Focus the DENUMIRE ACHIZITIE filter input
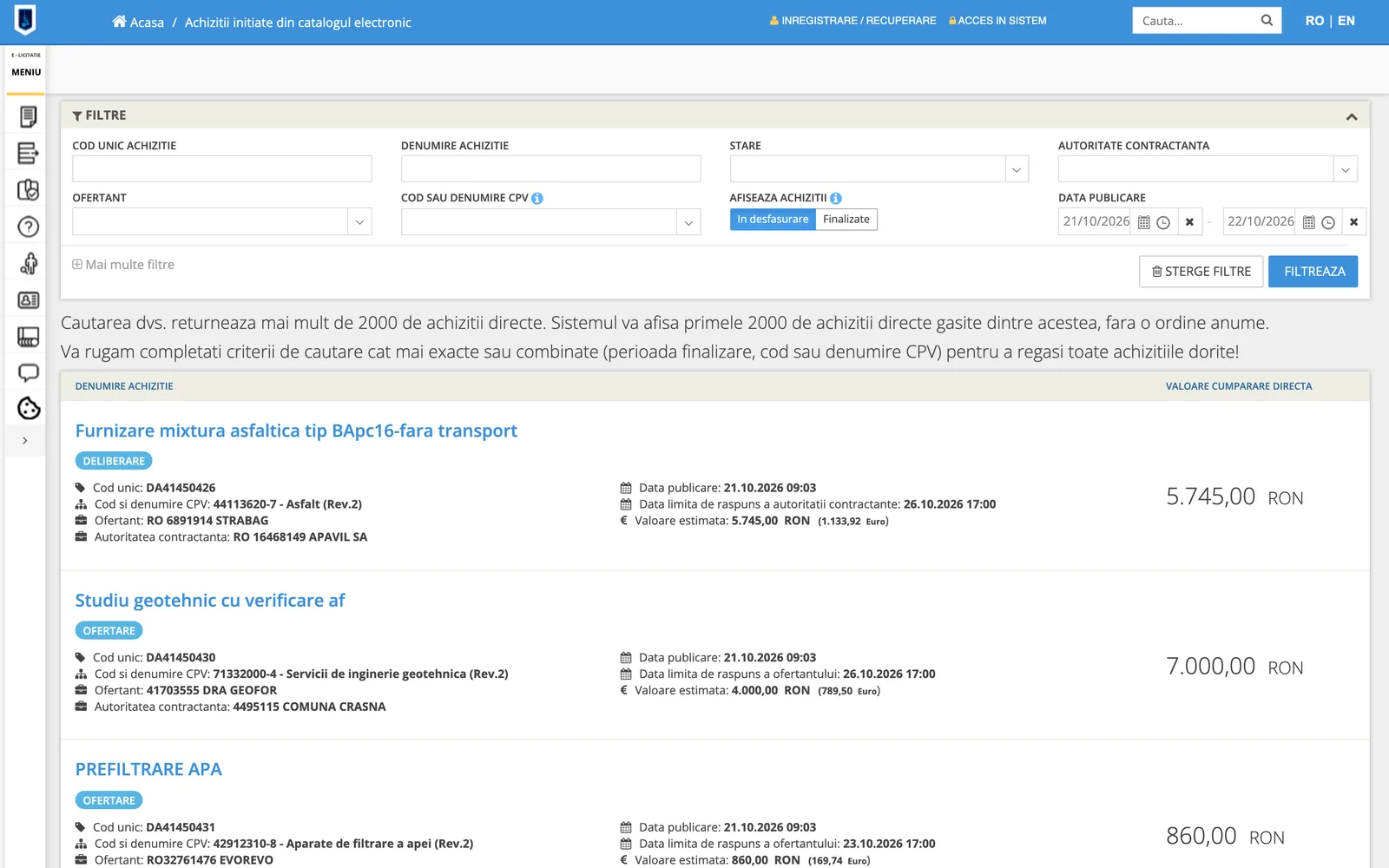1389x868 pixels. tap(550, 169)
